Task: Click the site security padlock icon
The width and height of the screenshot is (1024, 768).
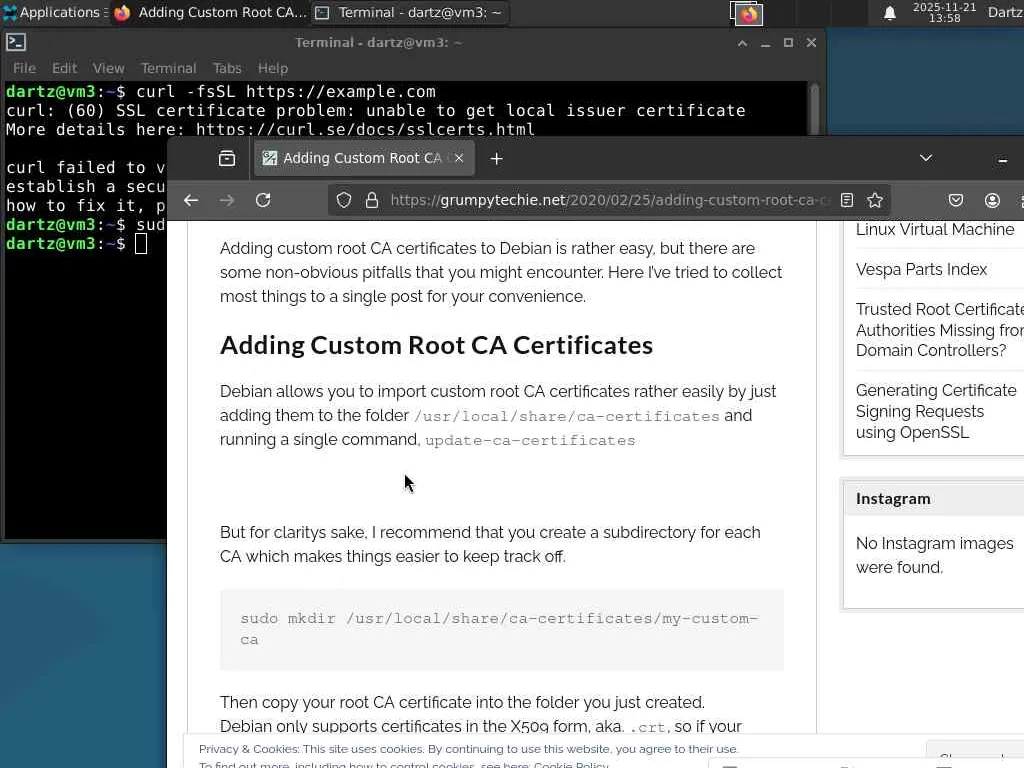Action: point(372,200)
